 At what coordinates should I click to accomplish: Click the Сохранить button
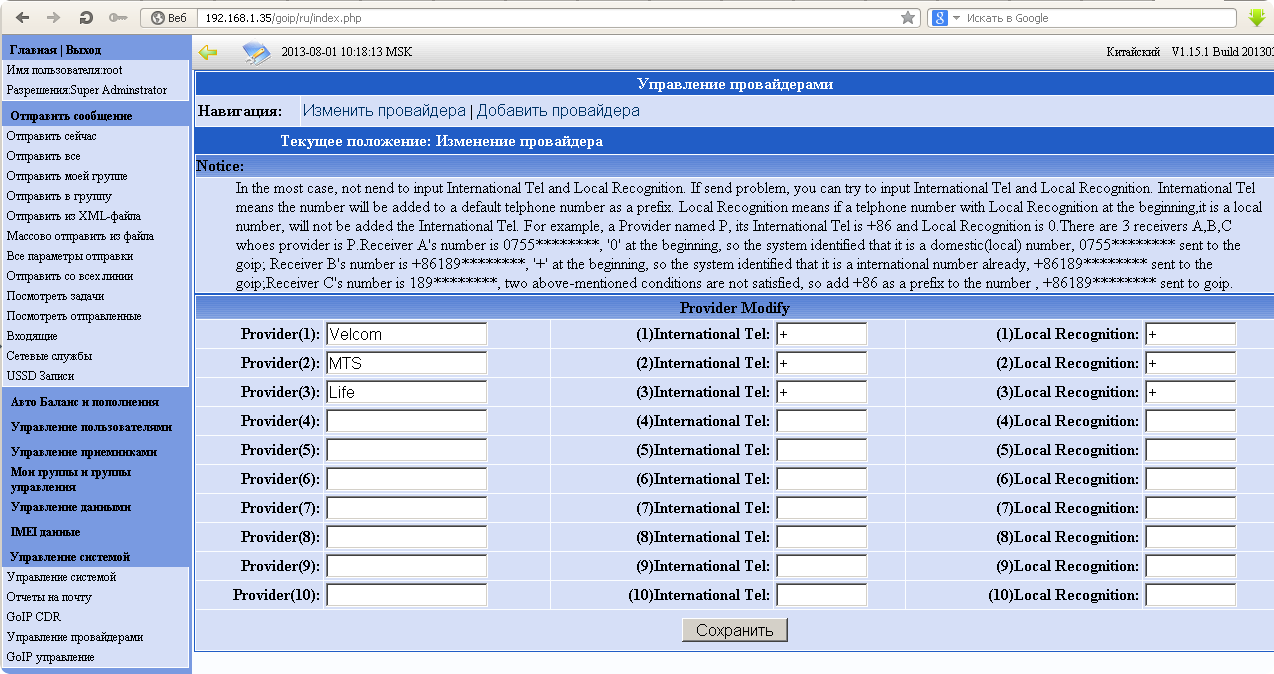click(735, 630)
